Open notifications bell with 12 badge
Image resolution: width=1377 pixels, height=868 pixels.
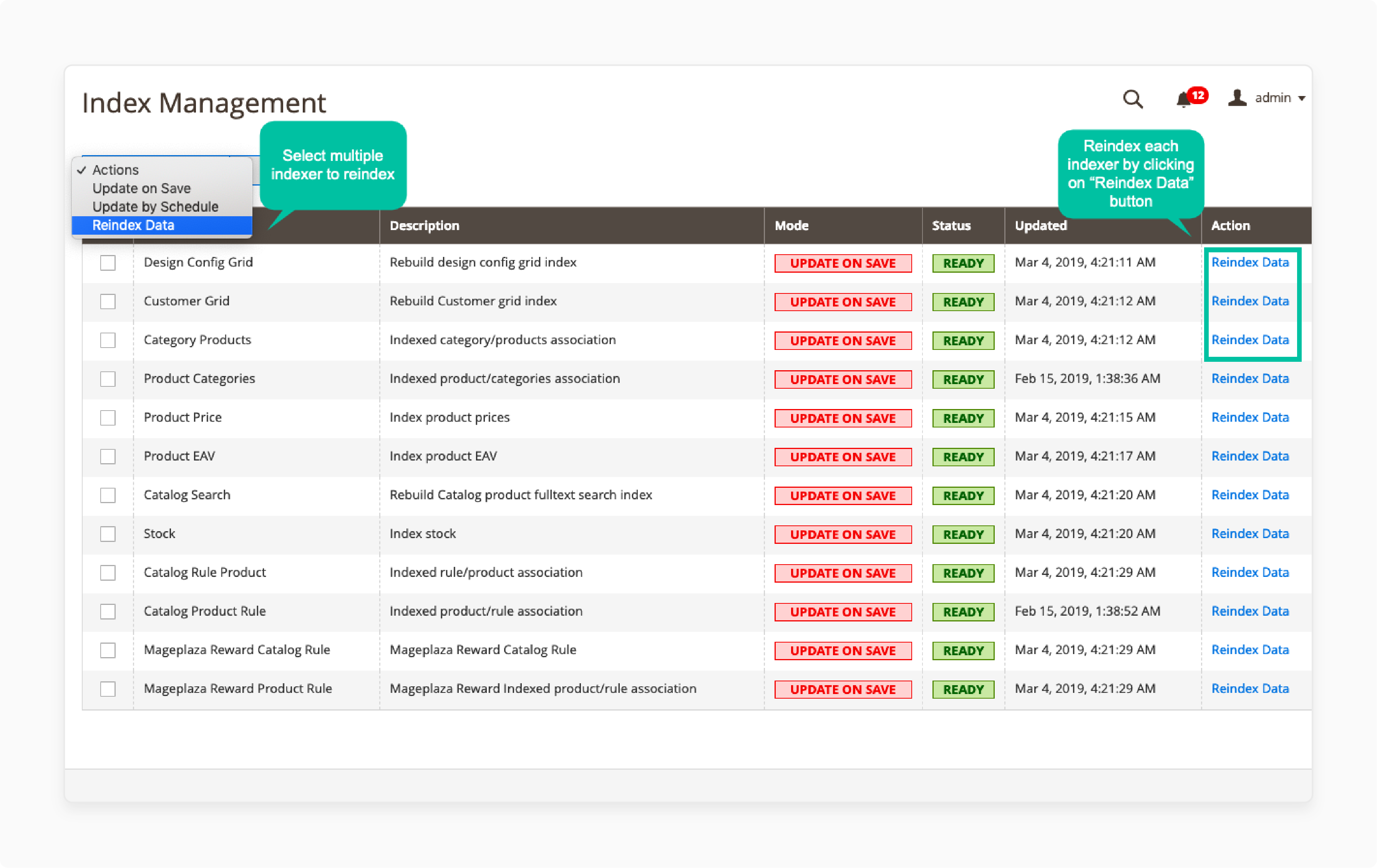pyautogui.click(x=1191, y=98)
